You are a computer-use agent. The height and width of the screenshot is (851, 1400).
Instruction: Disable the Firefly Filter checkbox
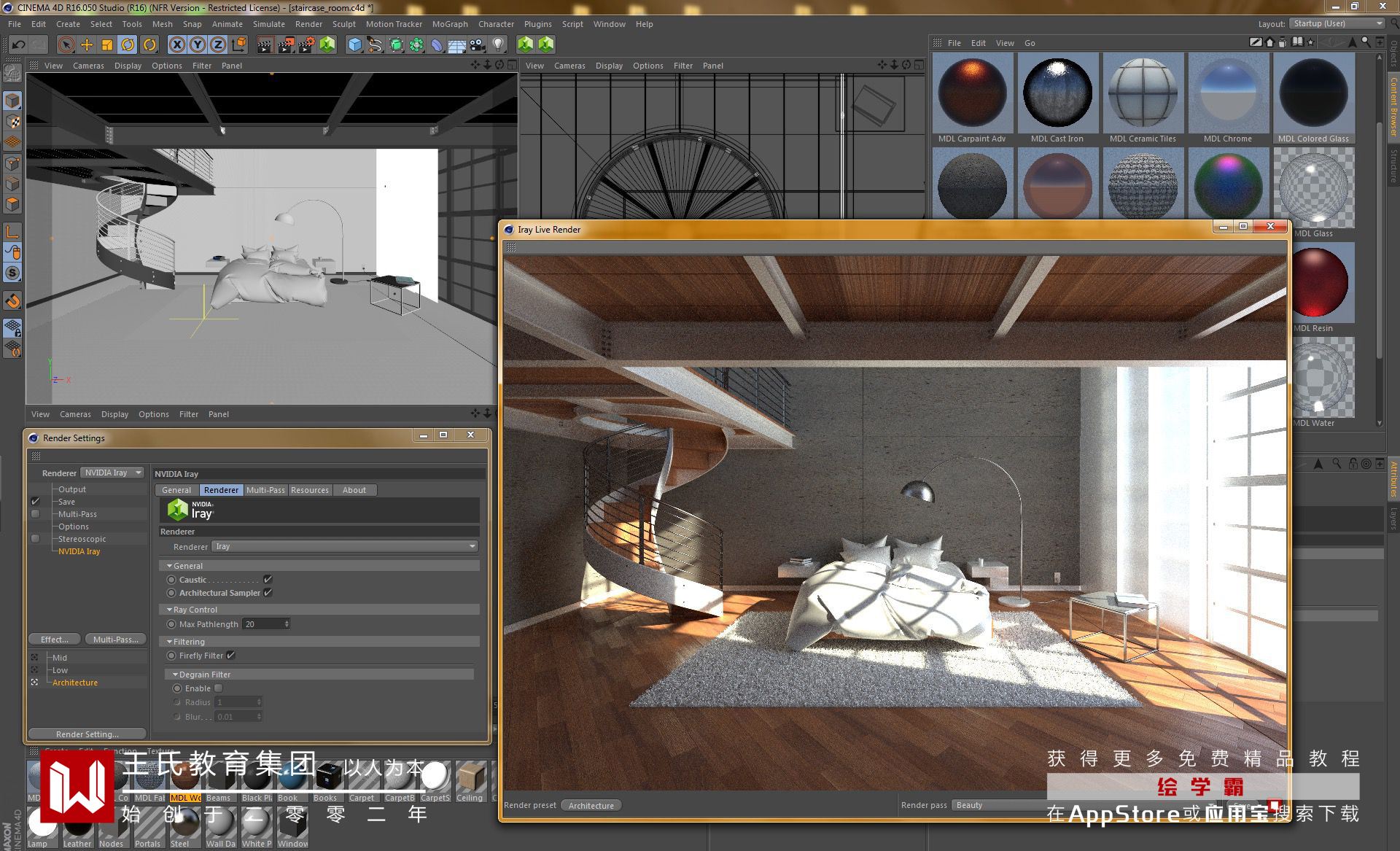tap(230, 655)
